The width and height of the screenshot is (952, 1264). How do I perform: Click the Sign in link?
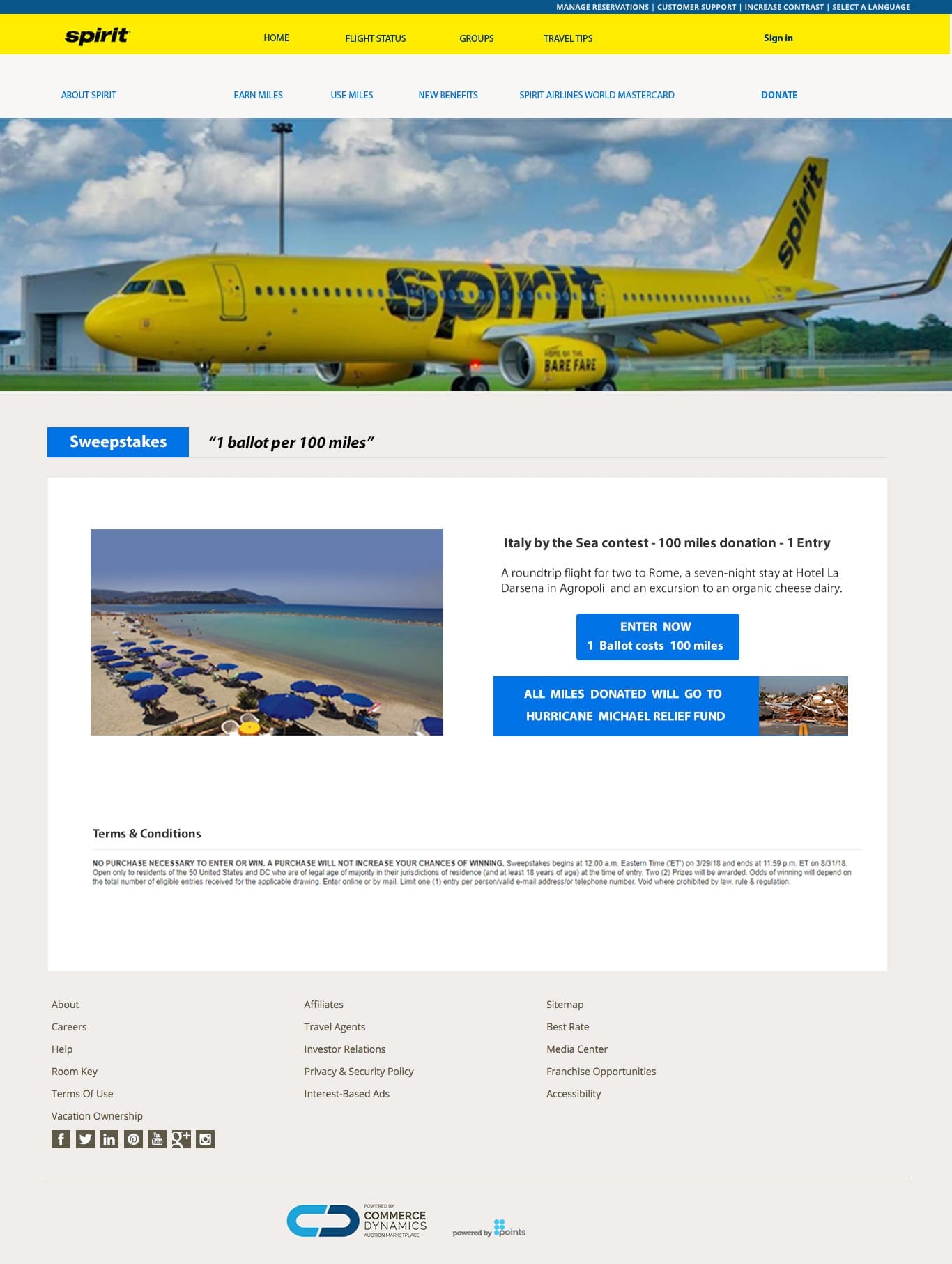coord(778,38)
